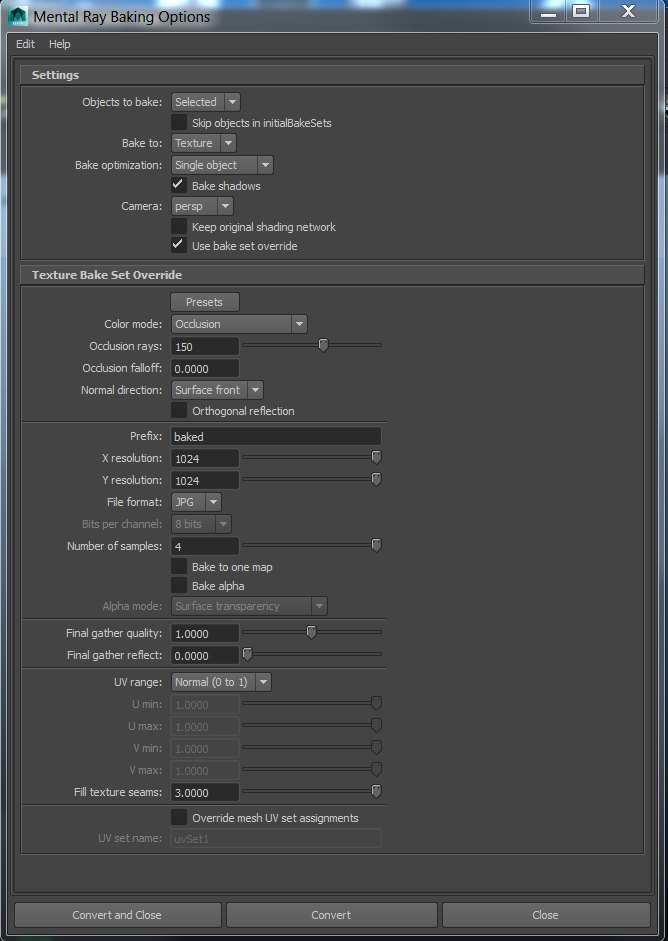Enable Override mesh UV set assignments
The height and width of the screenshot is (941, 668).
[x=179, y=817]
